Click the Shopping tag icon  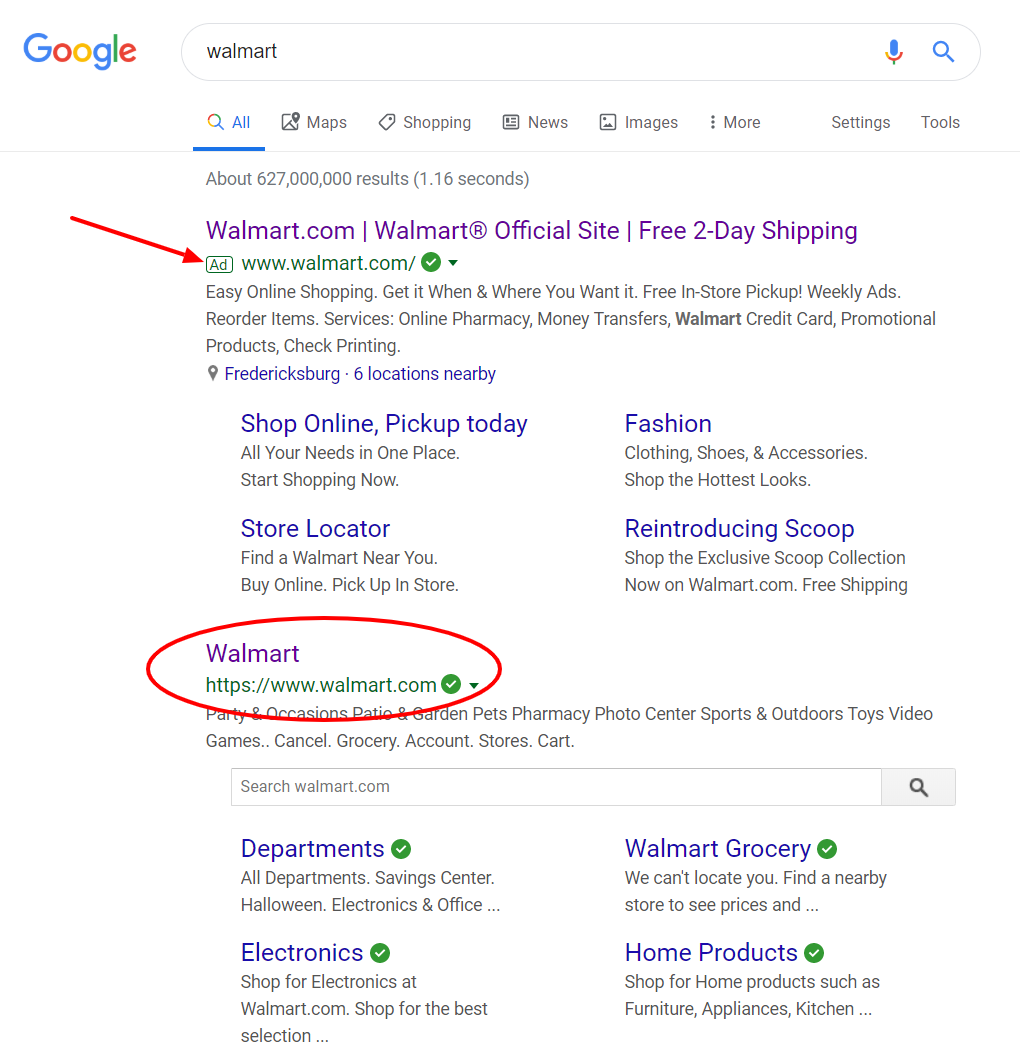(387, 122)
